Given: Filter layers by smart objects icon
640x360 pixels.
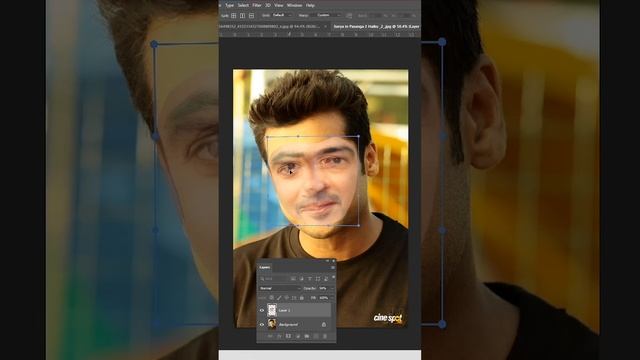Looking at the screenshot, I should [x=326, y=279].
